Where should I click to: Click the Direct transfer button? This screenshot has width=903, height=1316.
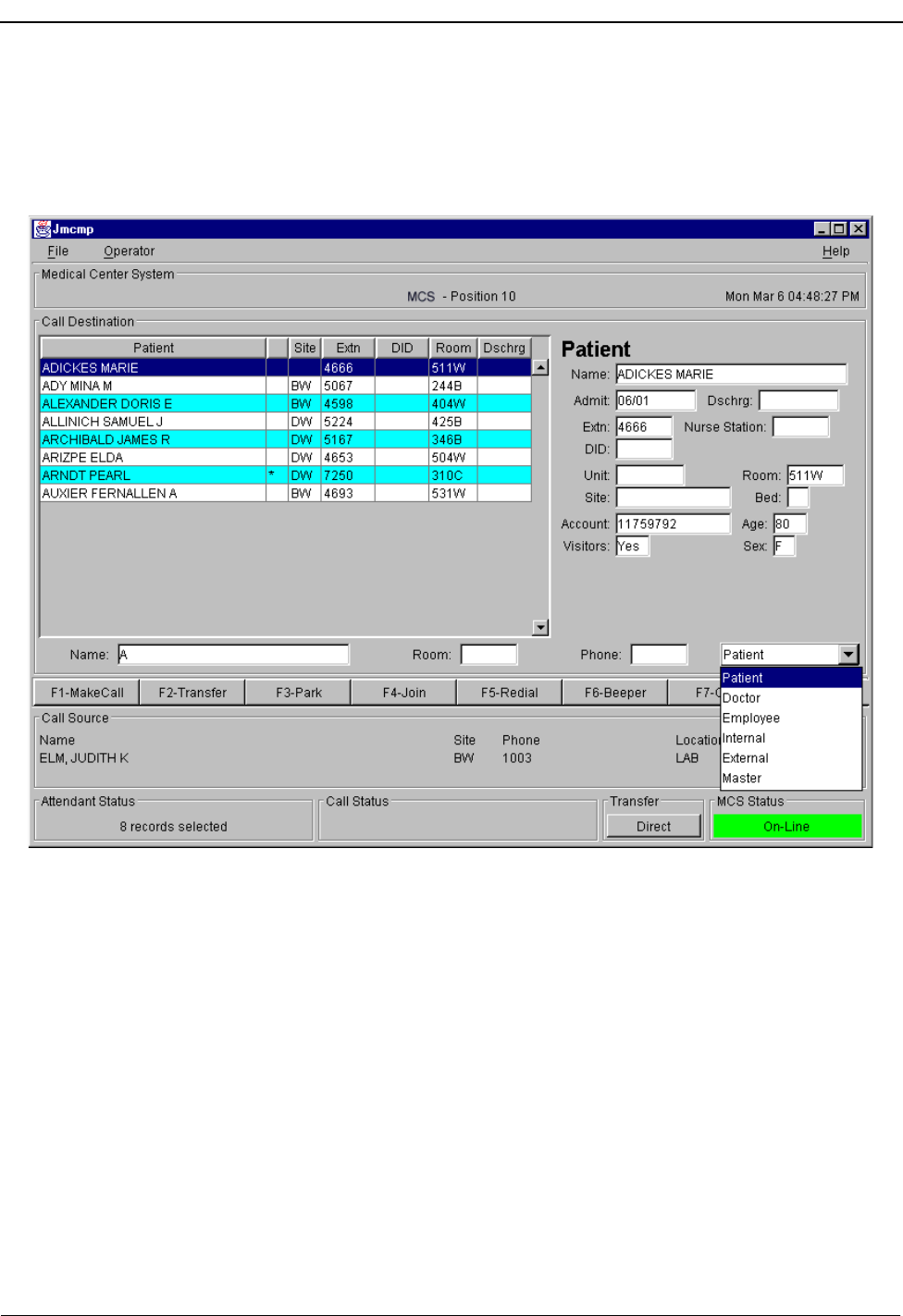coord(654,827)
